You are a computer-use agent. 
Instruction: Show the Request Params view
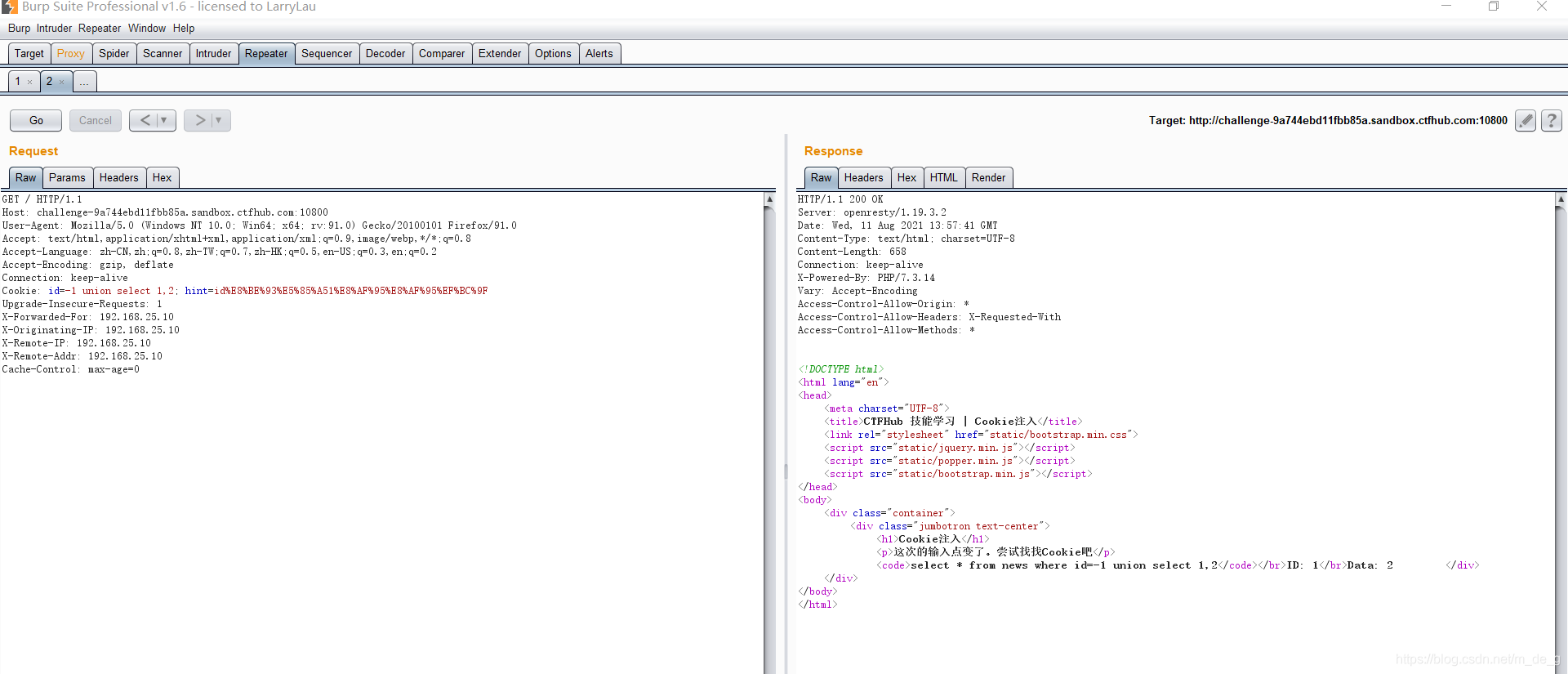click(x=67, y=177)
